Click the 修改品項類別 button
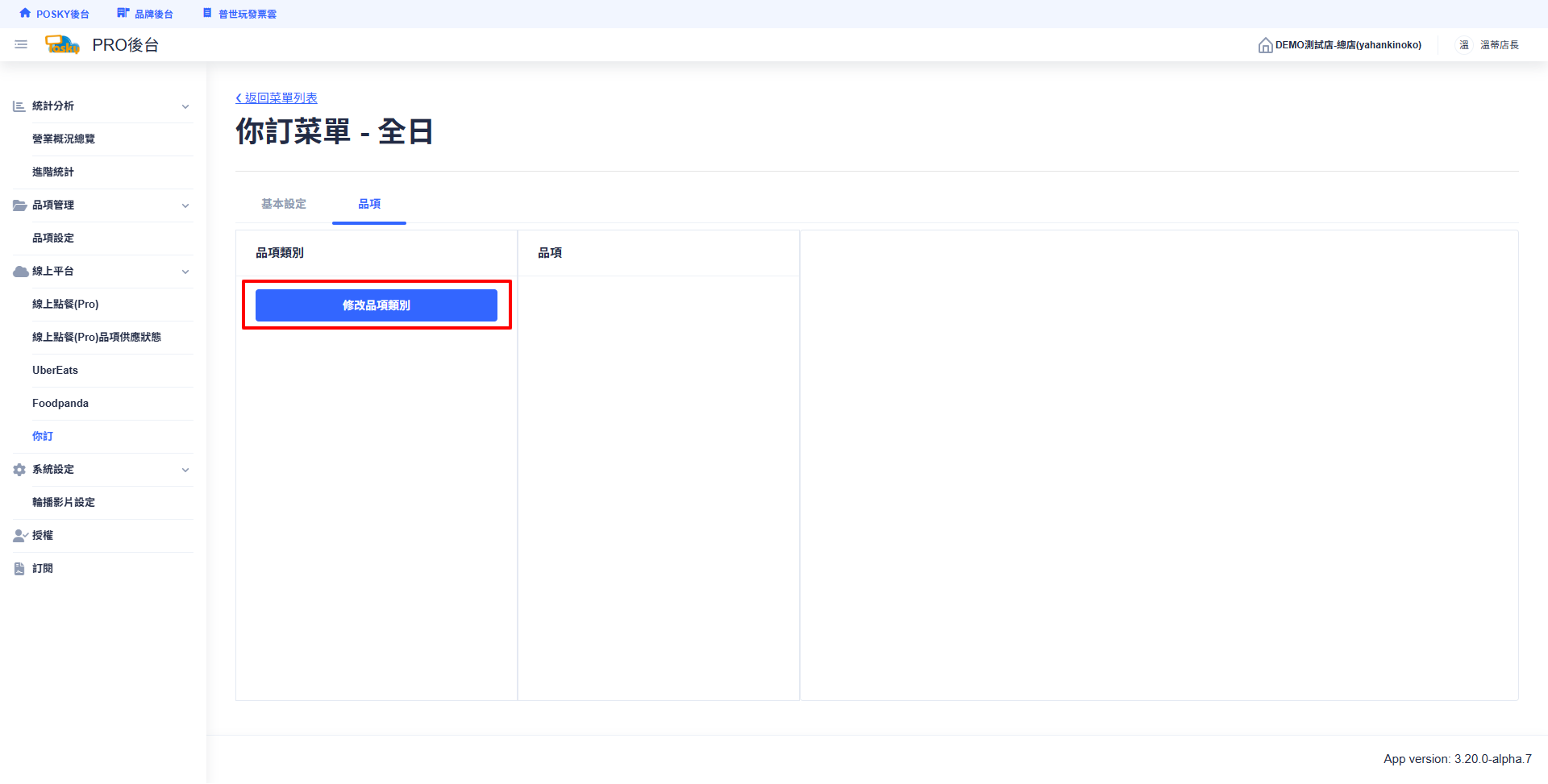The height and width of the screenshot is (784, 1548). [377, 305]
